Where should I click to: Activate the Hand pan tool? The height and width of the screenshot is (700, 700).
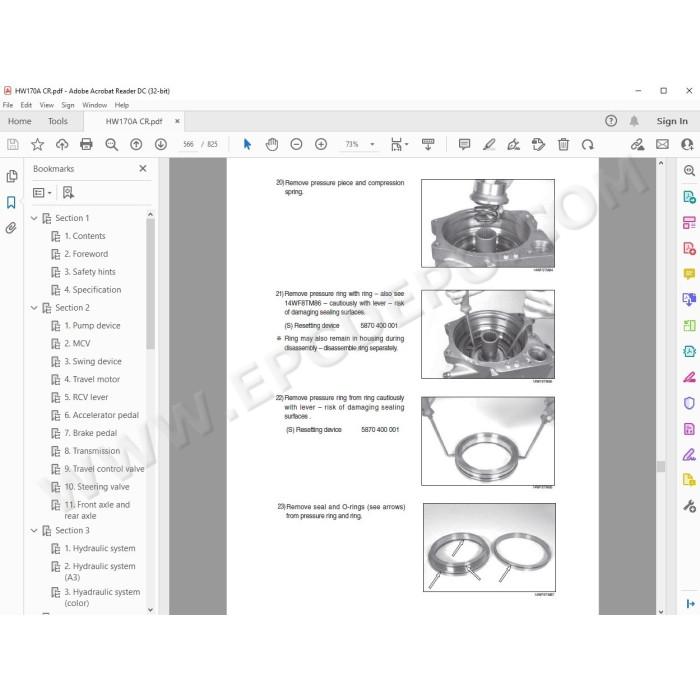[x=271, y=144]
